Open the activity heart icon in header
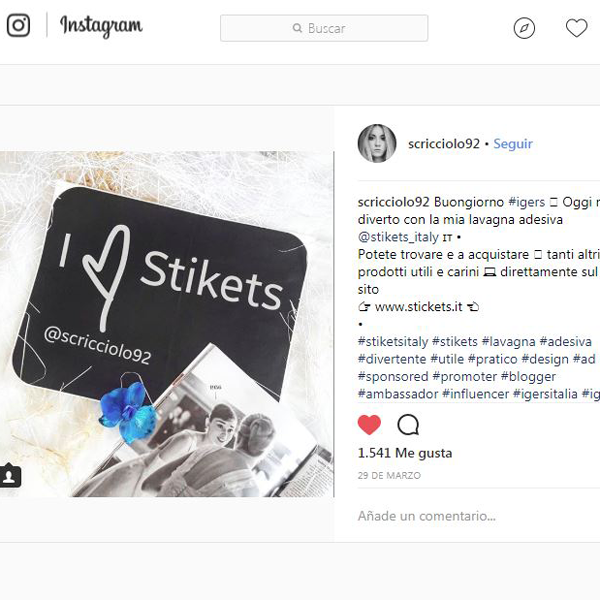 click(x=576, y=28)
